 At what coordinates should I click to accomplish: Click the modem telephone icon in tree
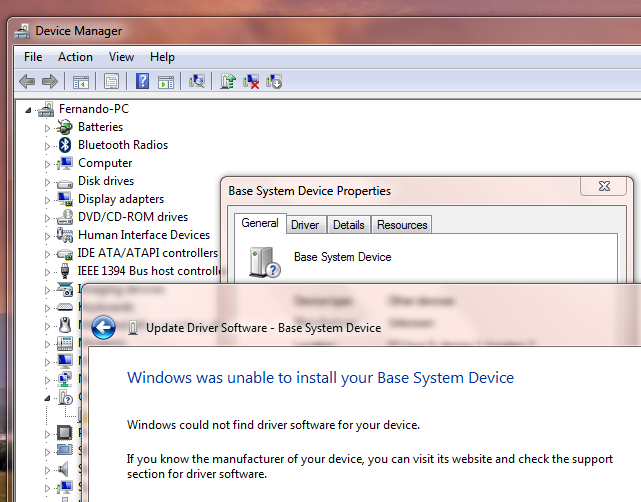(65, 343)
